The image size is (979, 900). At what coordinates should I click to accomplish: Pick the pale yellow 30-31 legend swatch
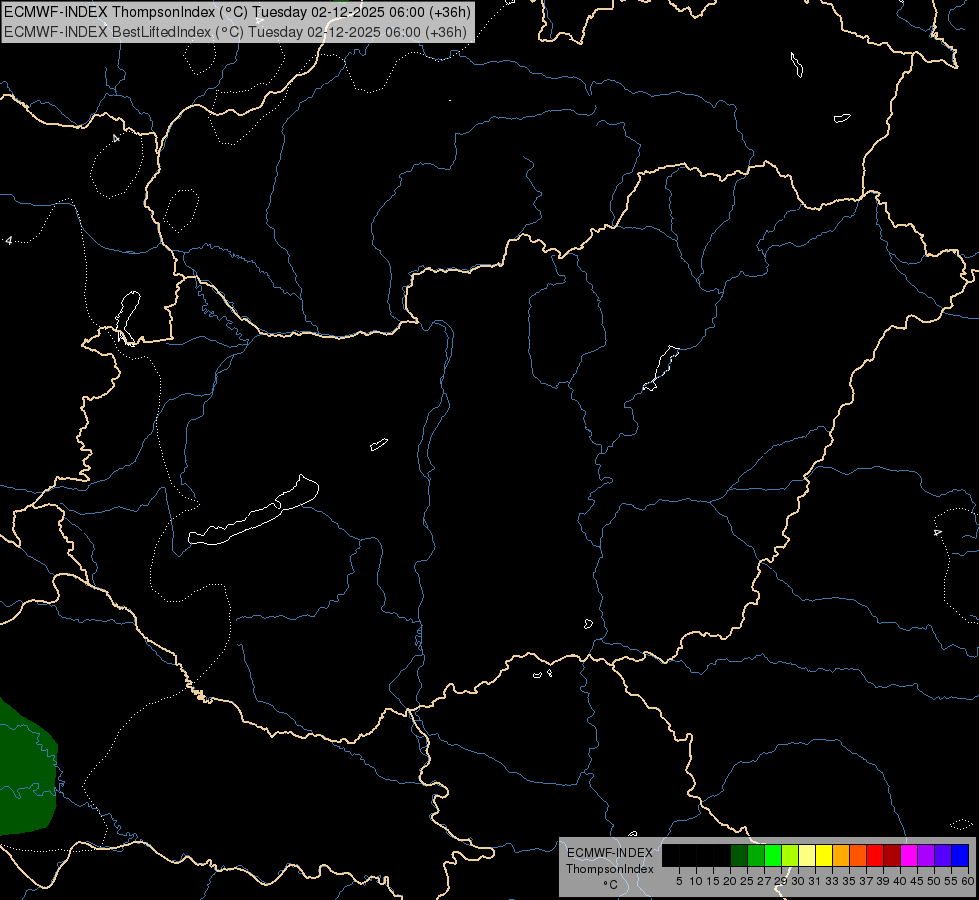(807, 855)
